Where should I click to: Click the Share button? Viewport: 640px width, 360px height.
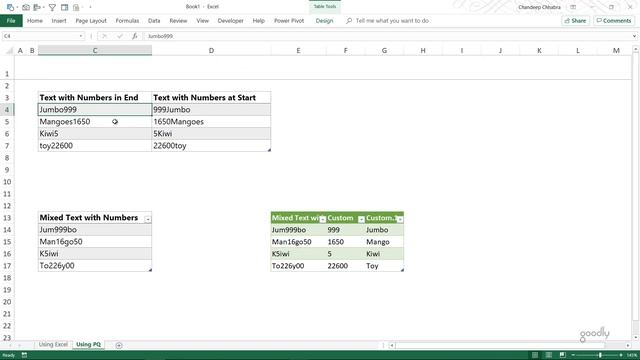(x=575, y=21)
